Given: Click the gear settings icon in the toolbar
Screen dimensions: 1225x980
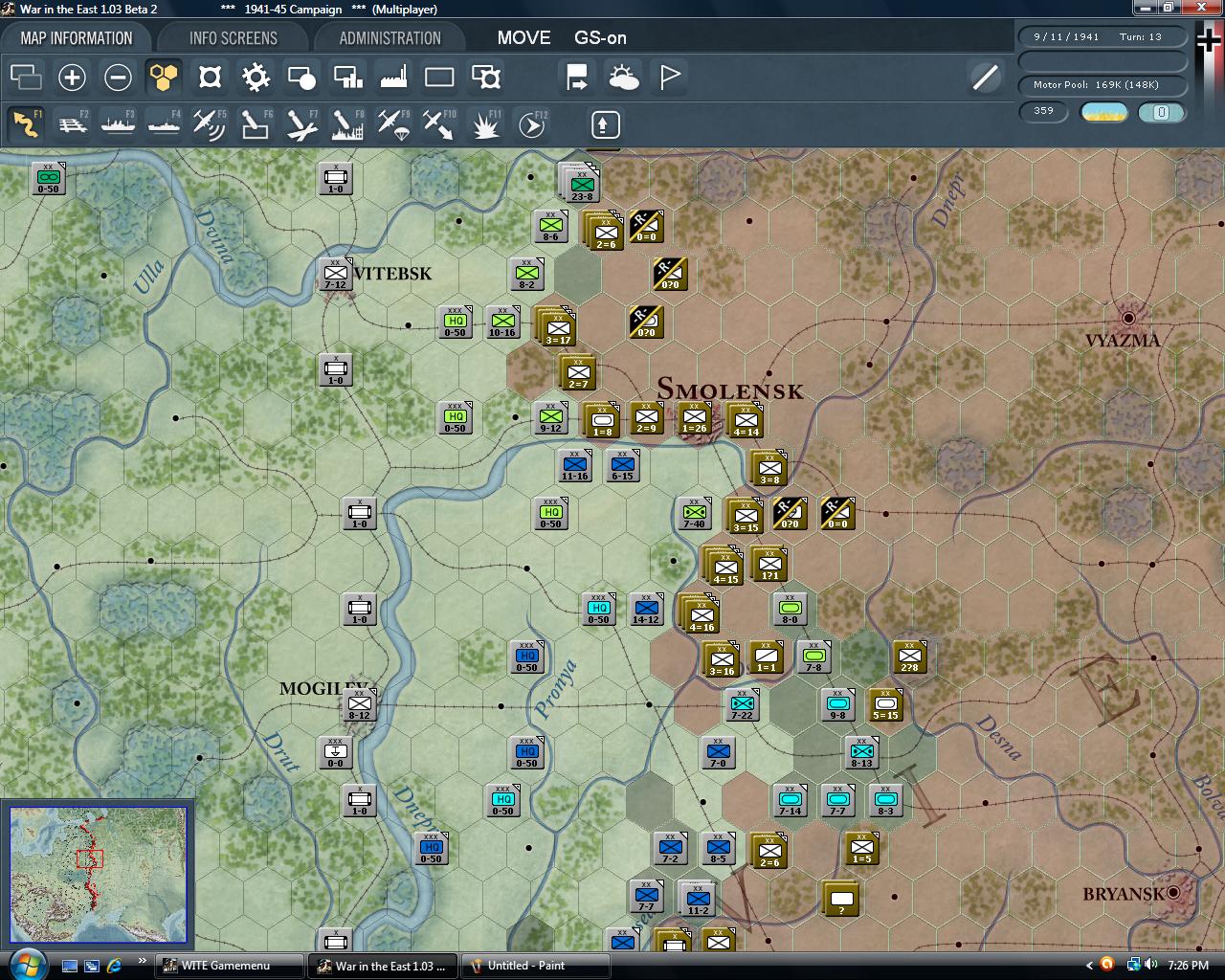Looking at the screenshot, I should (x=256, y=77).
